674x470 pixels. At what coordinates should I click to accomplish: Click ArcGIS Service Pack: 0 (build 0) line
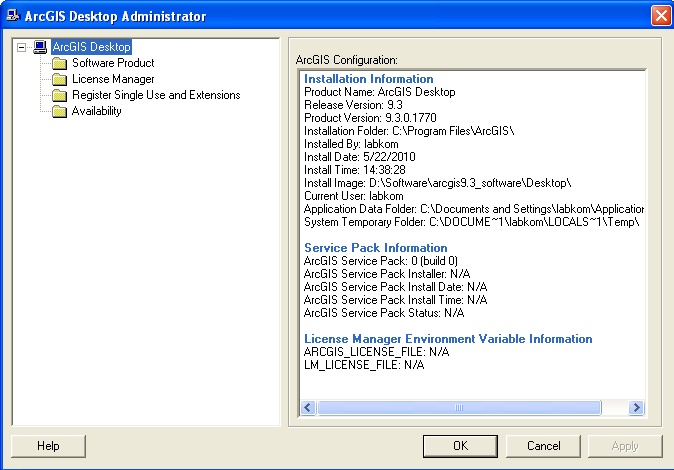[x=380, y=261]
